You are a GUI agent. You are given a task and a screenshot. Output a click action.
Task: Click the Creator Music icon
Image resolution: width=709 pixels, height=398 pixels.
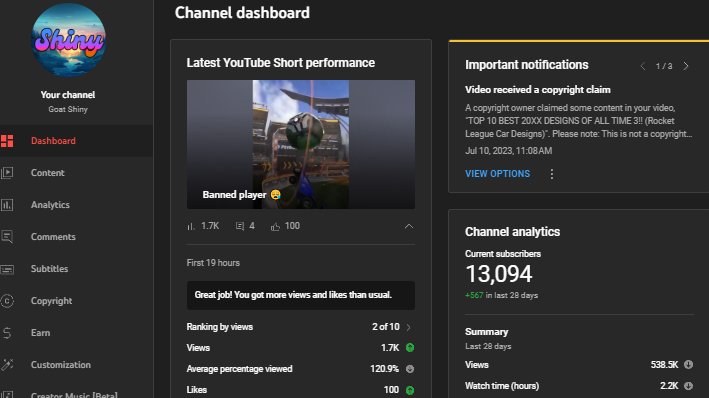pos(7,395)
